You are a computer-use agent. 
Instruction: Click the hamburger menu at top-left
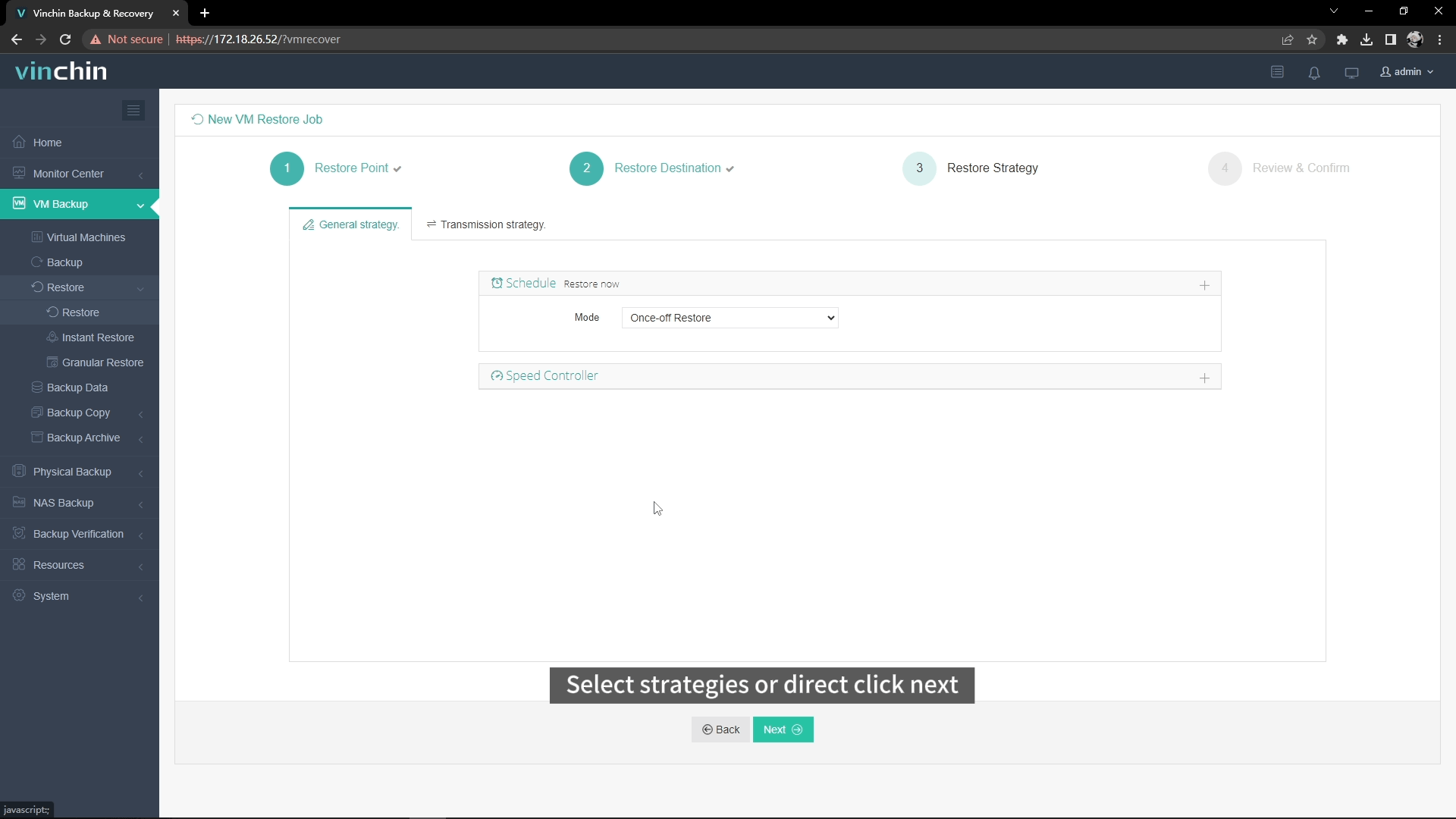pyautogui.click(x=133, y=110)
